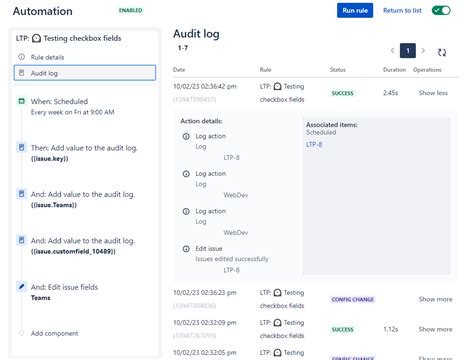
Task: Click the Operations column header
Action: click(427, 70)
